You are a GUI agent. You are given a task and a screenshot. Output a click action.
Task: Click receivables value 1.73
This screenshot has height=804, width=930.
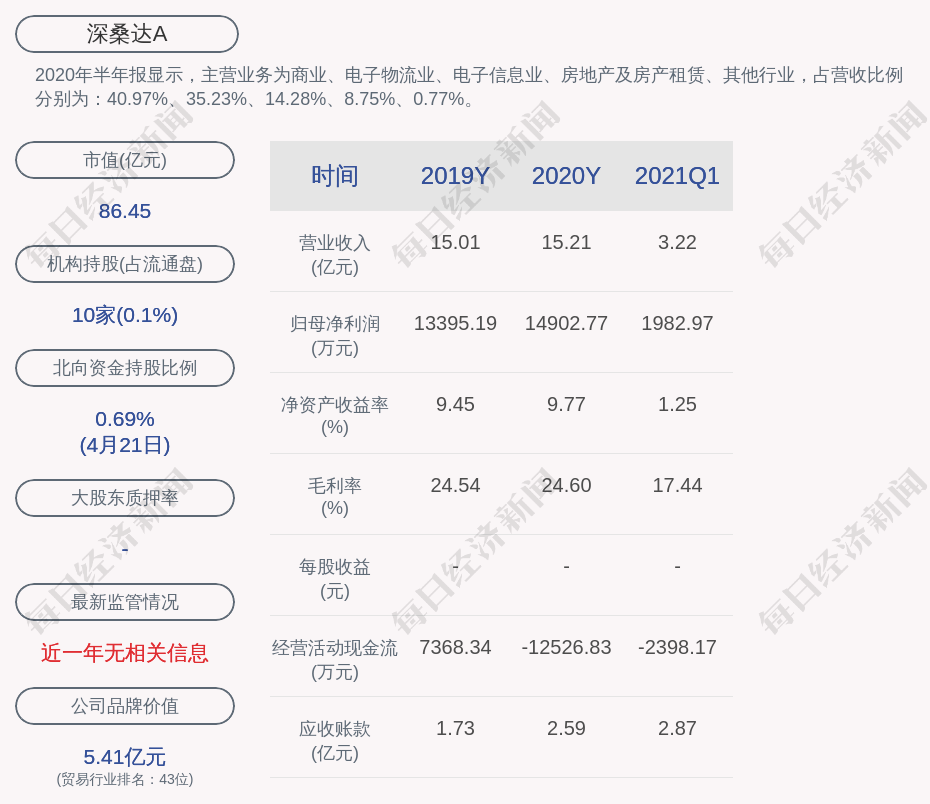tap(455, 728)
